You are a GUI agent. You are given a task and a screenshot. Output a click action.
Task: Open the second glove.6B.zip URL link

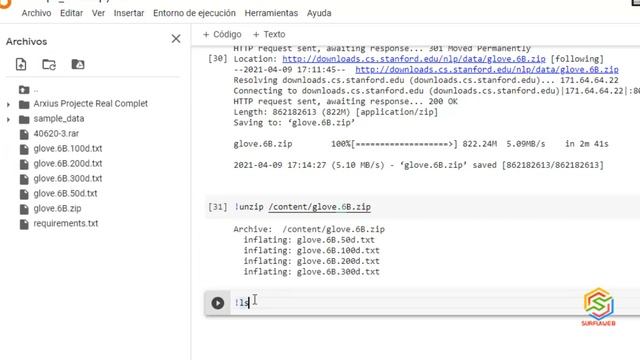coord(487,70)
